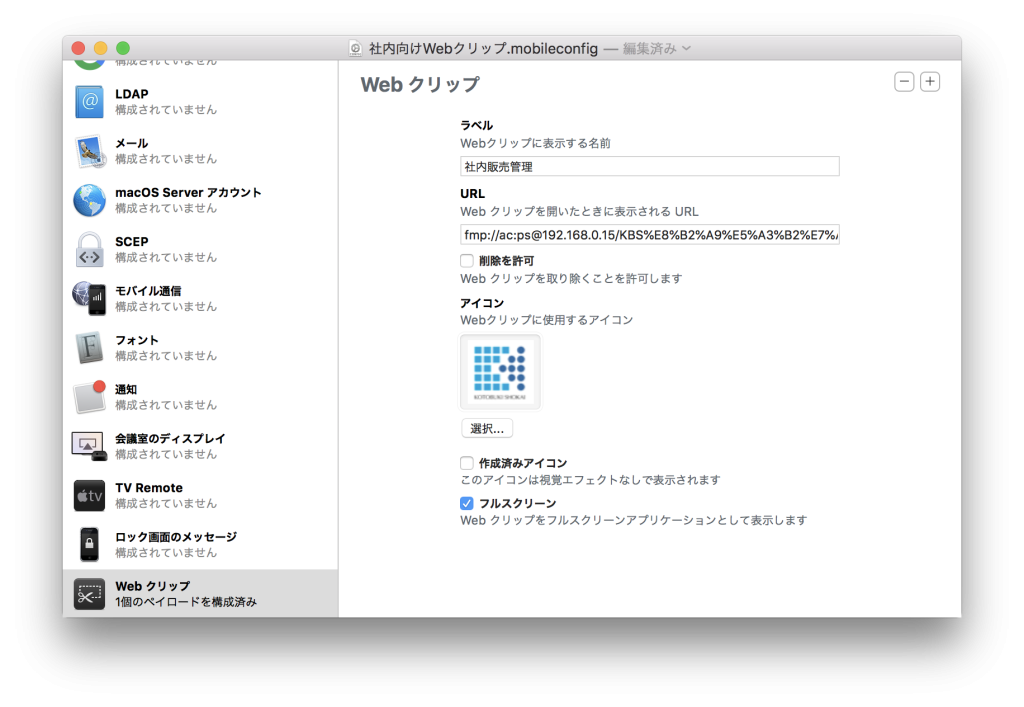Select the 会議室のディスプレイ row label
The width and height of the screenshot is (1024, 707).
170,439
